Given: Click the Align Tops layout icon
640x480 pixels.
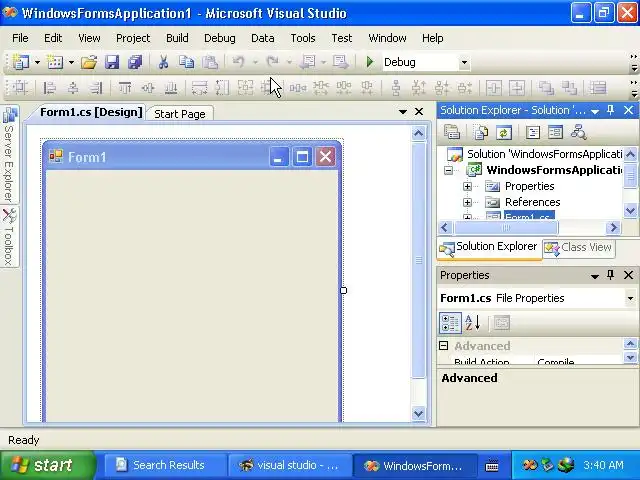Looking at the screenshot, I should point(125,87).
